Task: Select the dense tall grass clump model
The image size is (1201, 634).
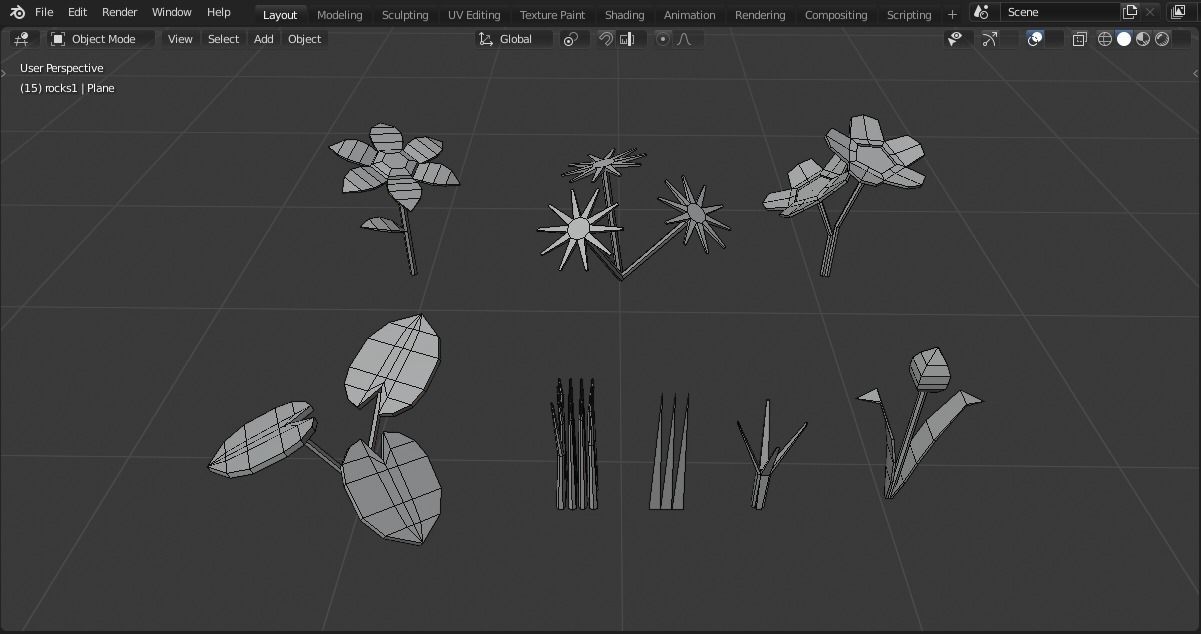Action: click(x=575, y=445)
